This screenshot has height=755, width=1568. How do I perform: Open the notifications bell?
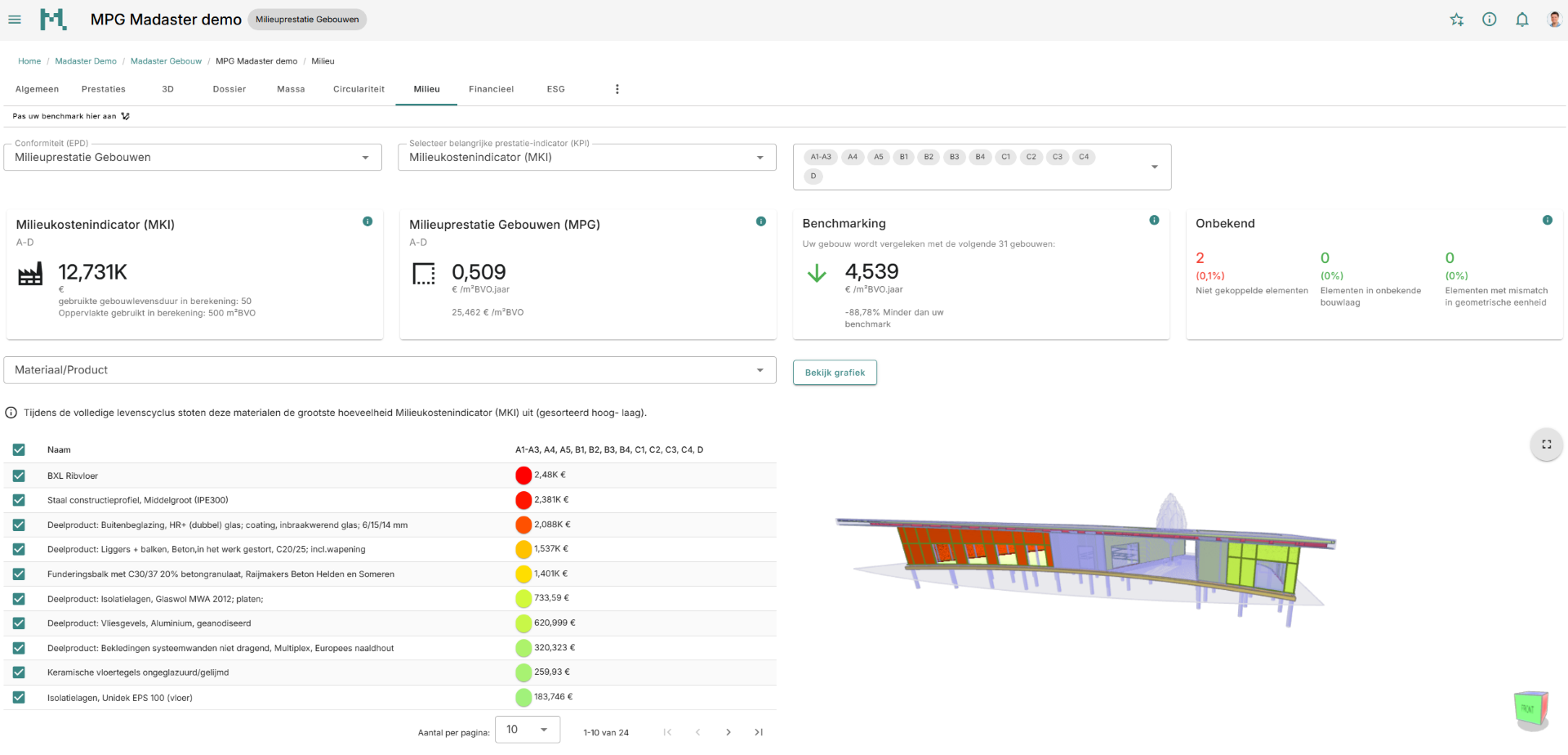1522,20
